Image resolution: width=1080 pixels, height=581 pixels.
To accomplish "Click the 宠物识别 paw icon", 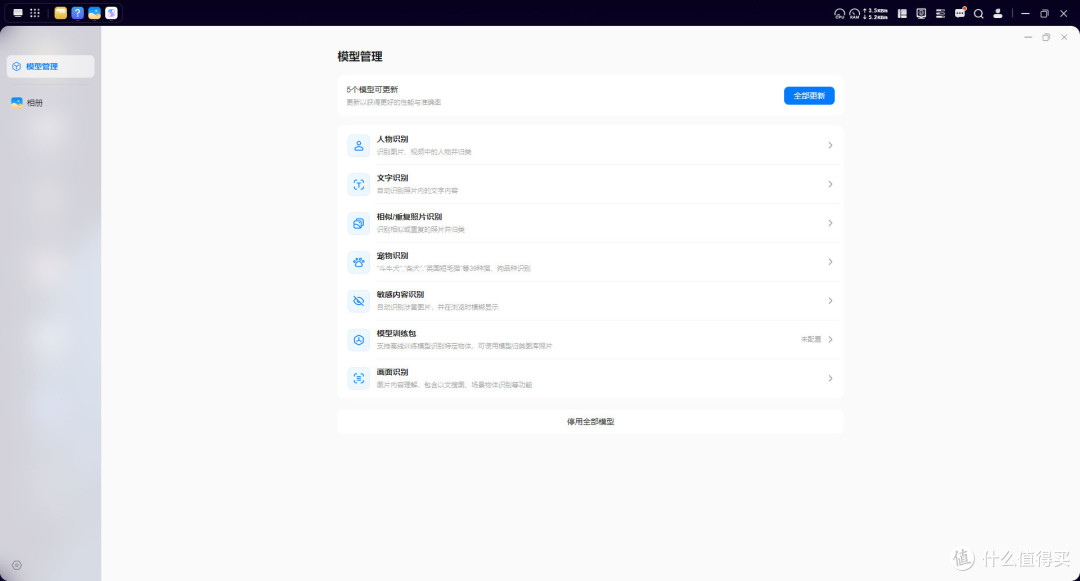I will coord(358,262).
